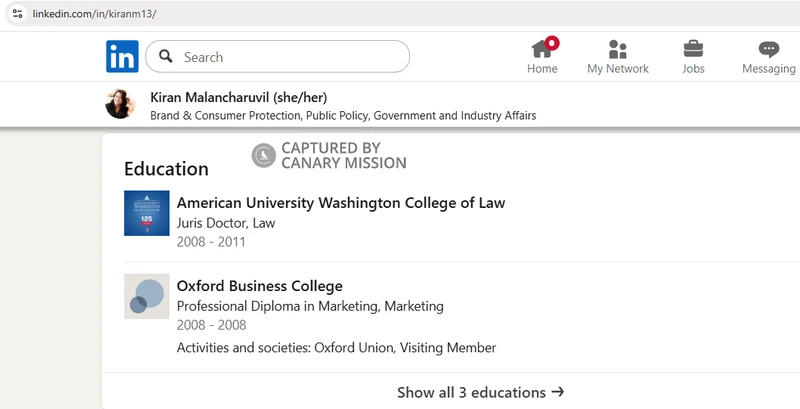Click the LinkedIn logo icon
Screen dimensions: 800x409
(122, 56)
